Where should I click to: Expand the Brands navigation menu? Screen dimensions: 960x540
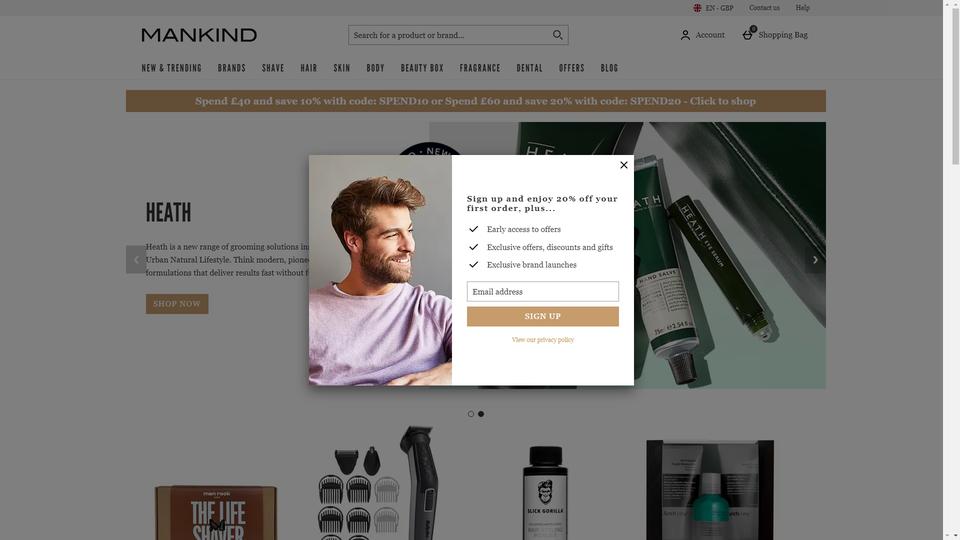231,68
